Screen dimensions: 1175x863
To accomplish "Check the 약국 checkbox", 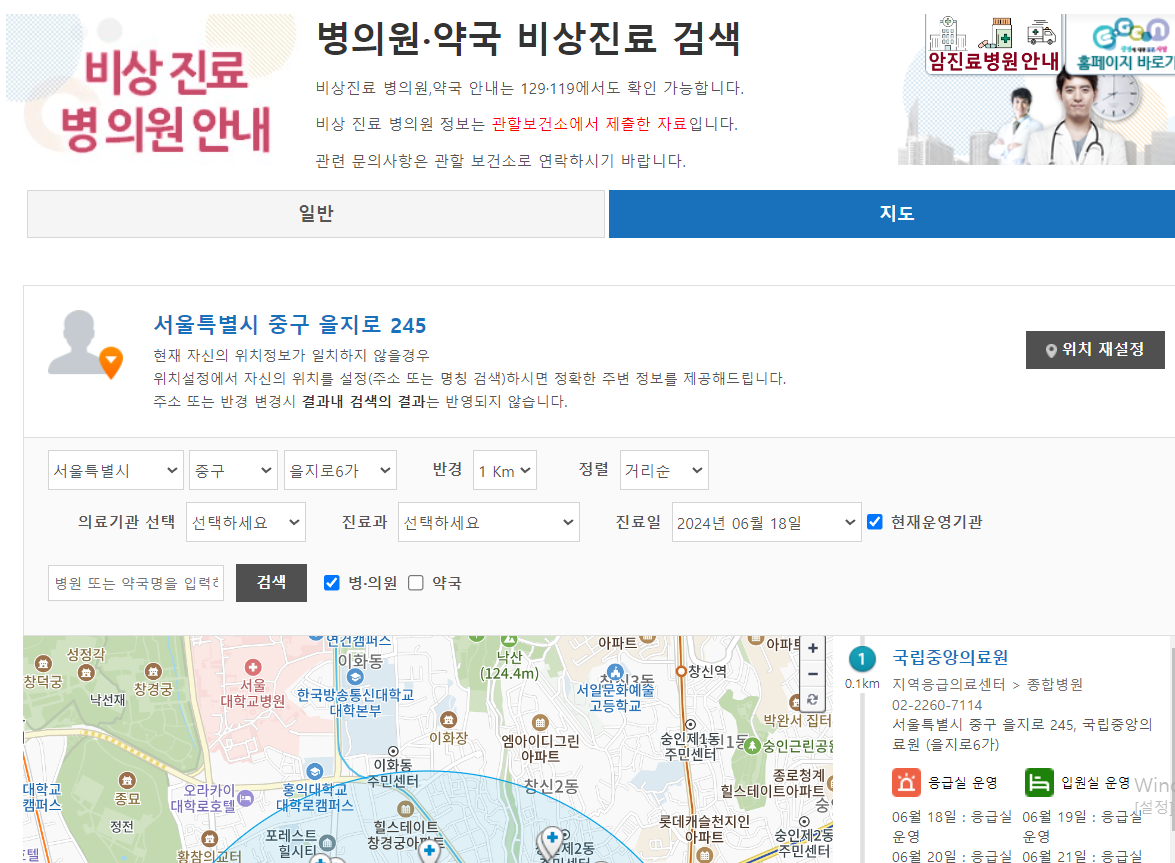I will click(416, 583).
